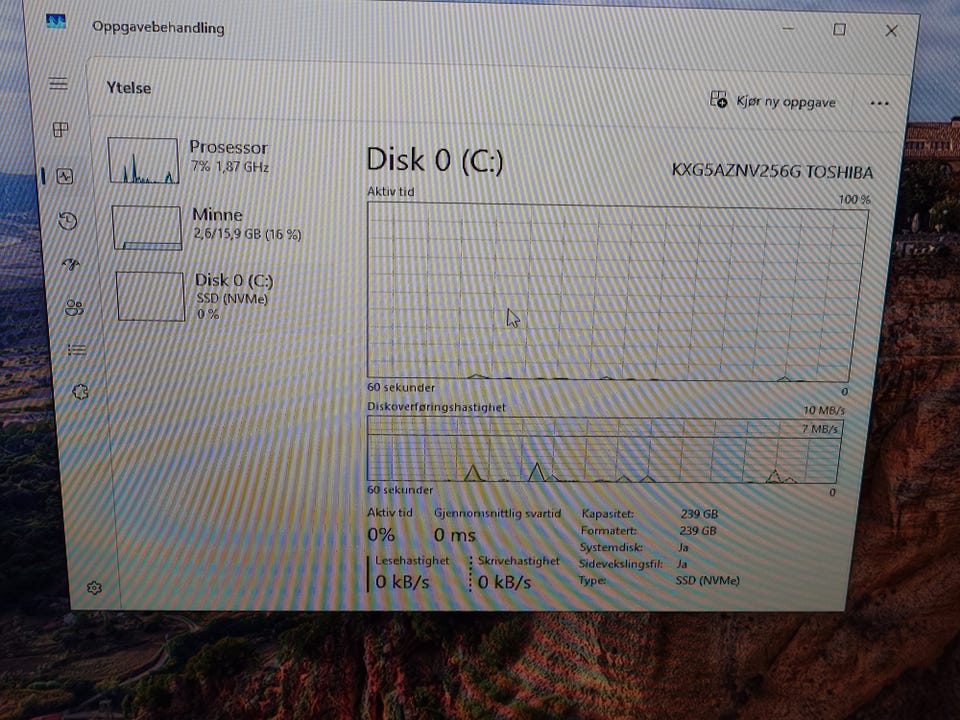This screenshot has width=960, height=720.
Task: Open the App history icon
Action: click(67, 220)
